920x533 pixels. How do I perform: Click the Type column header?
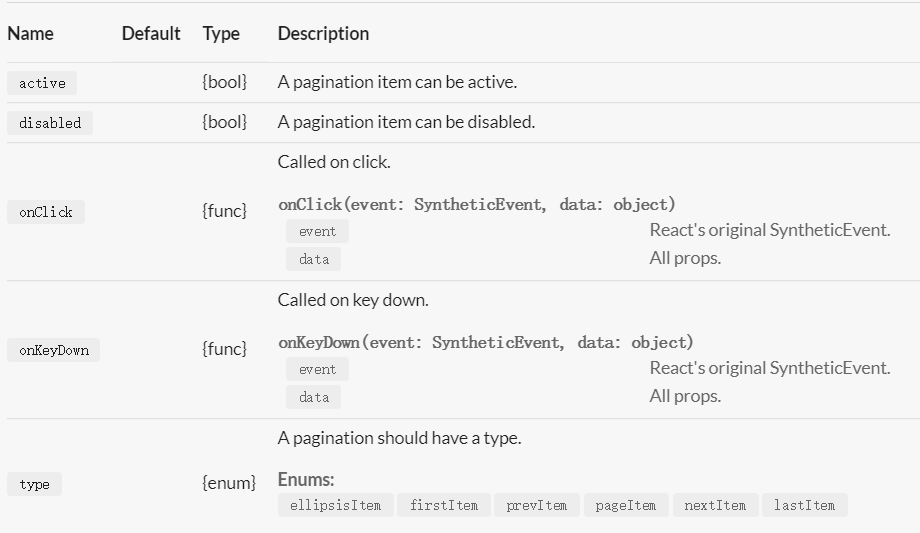click(221, 33)
